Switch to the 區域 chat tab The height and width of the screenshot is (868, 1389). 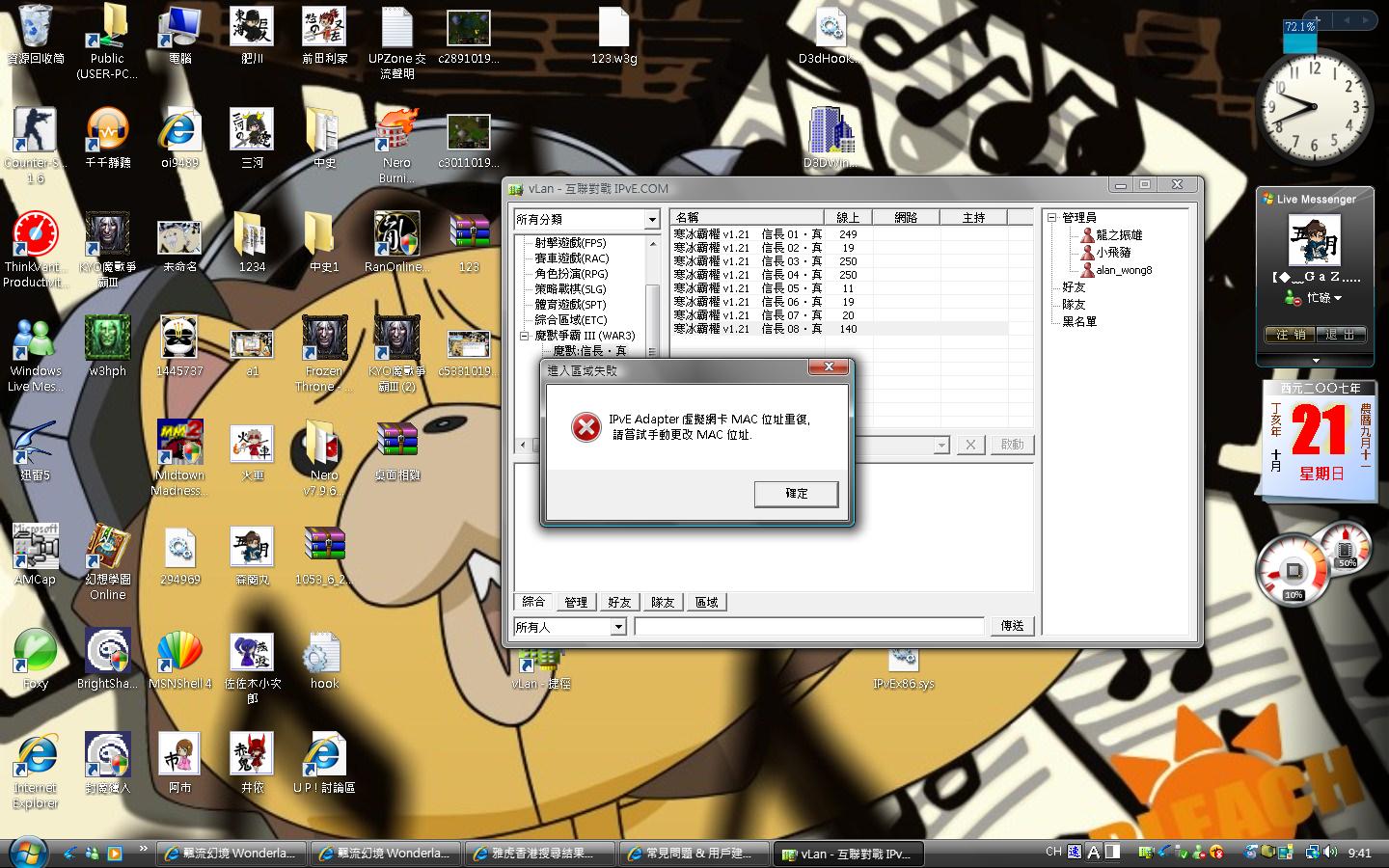tap(707, 603)
